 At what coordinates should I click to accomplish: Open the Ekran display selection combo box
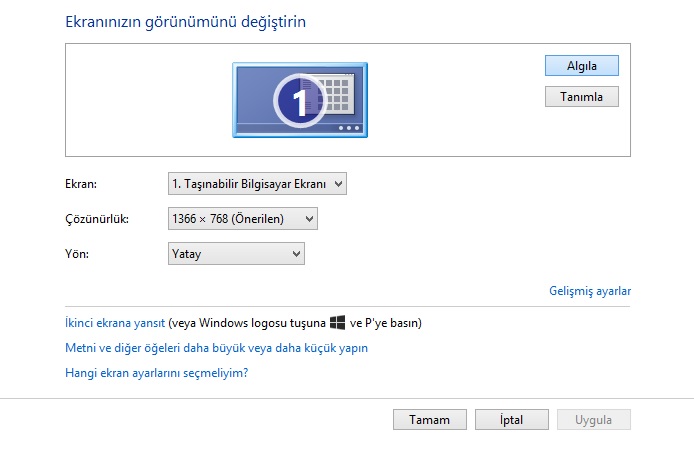coord(257,184)
